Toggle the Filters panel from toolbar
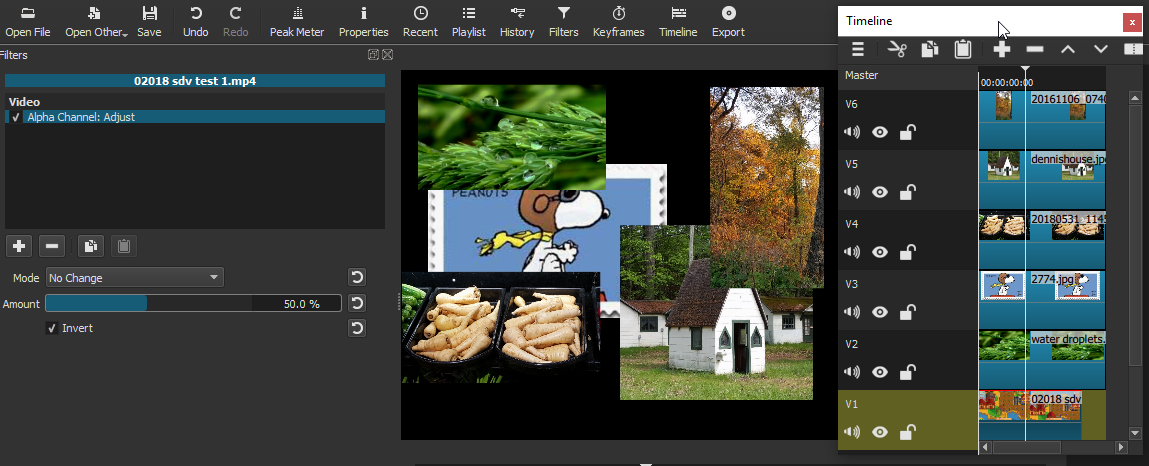 (x=564, y=22)
